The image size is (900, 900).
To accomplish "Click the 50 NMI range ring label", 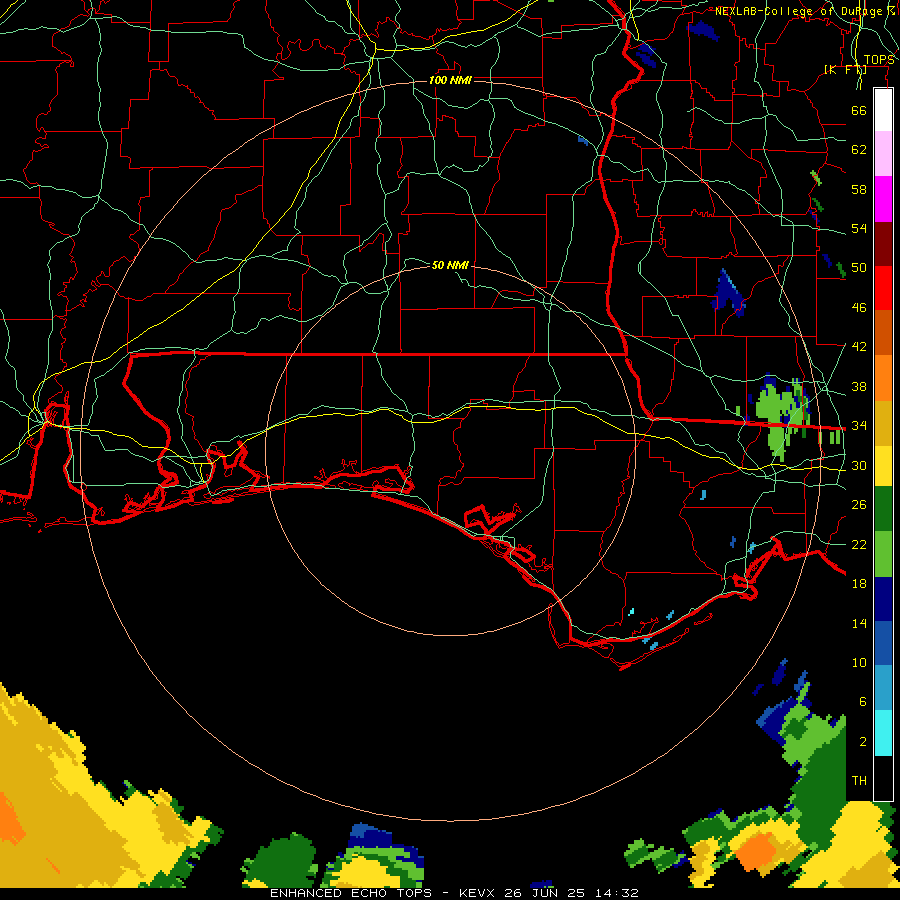I will pyautogui.click(x=450, y=265).
